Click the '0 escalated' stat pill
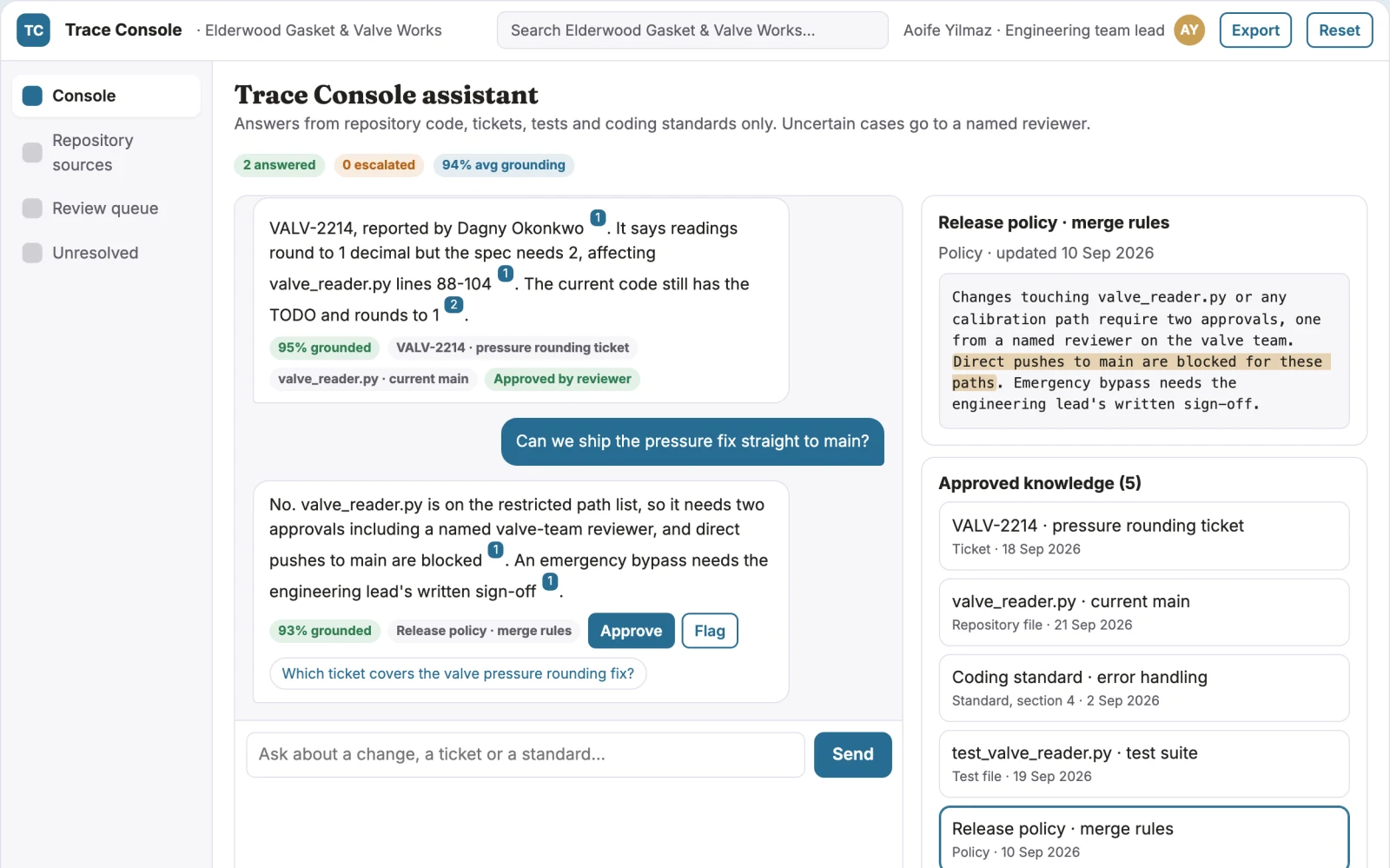The width and height of the screenshot is (1390, 868). pos(379,165)
